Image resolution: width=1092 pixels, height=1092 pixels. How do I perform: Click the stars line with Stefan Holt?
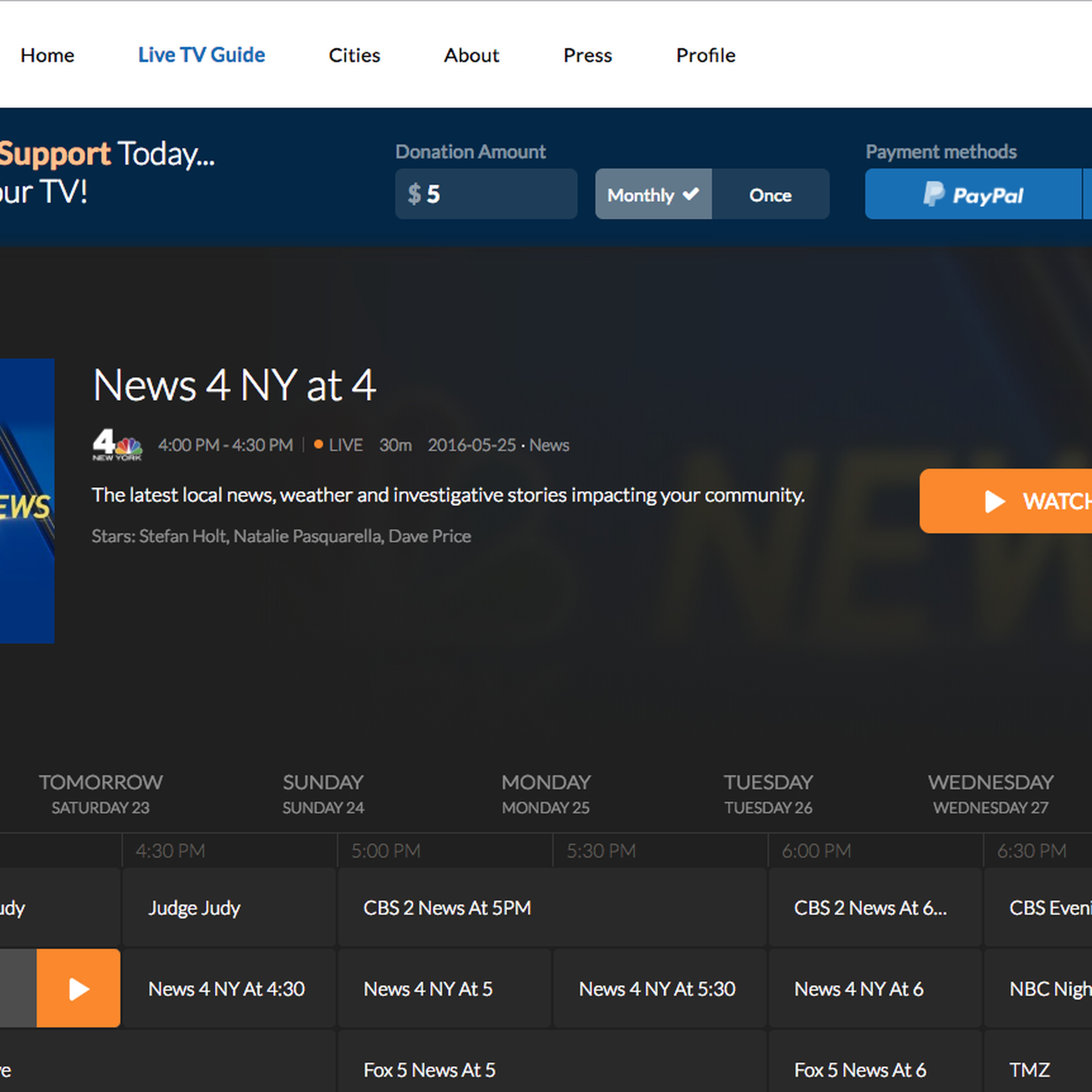click(282, 536)
